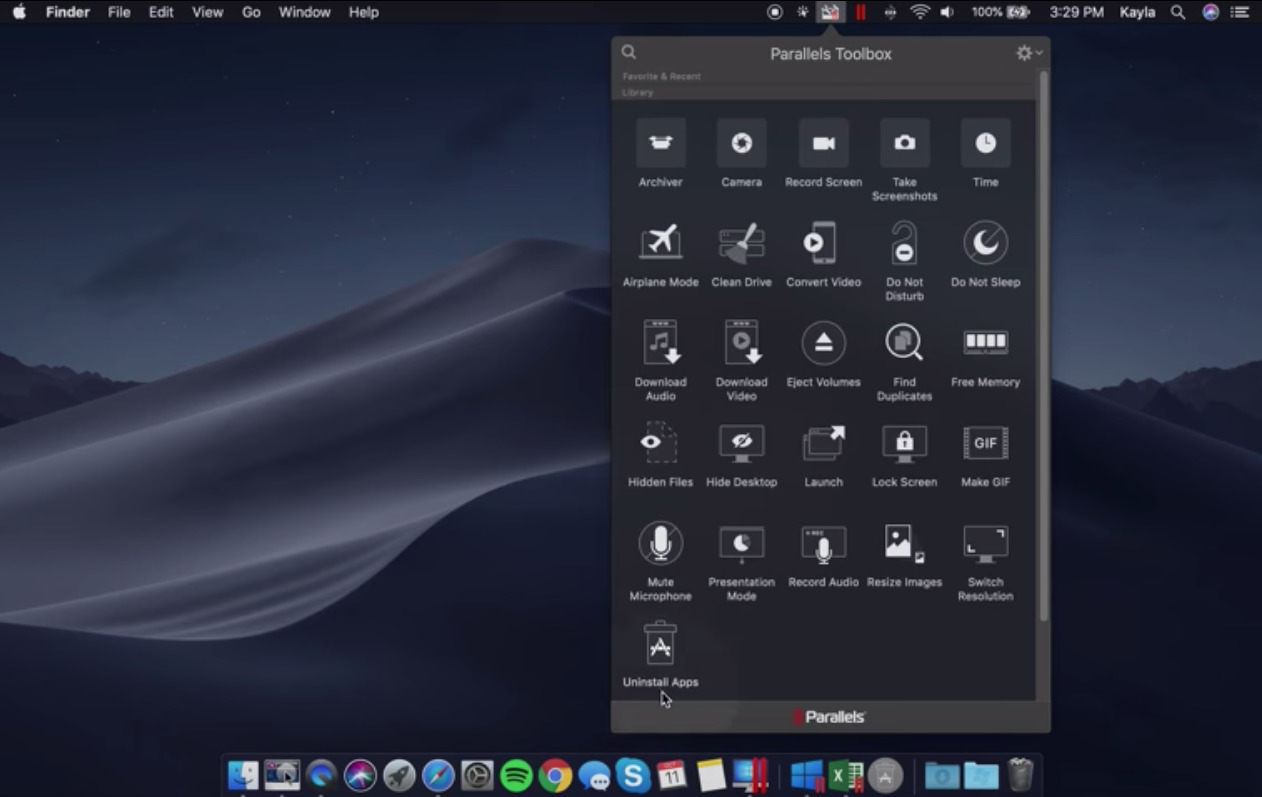
Task: Open the Record Audio tool
Action: (823, 543)
